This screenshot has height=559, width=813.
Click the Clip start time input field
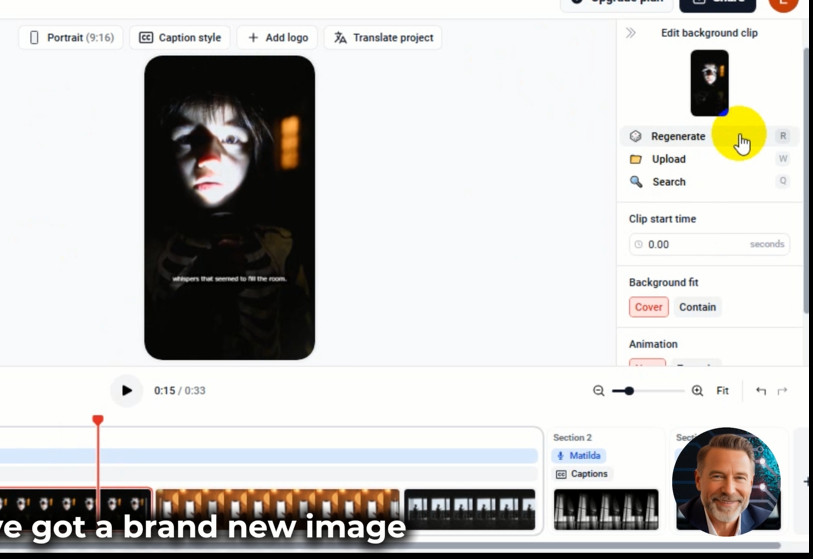[709, 244]
